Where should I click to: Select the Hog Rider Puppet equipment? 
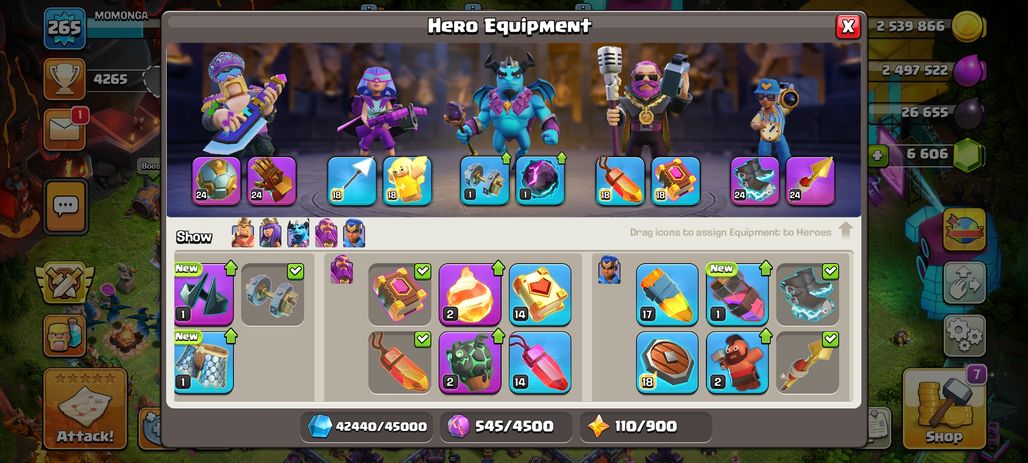pos(738,362)
